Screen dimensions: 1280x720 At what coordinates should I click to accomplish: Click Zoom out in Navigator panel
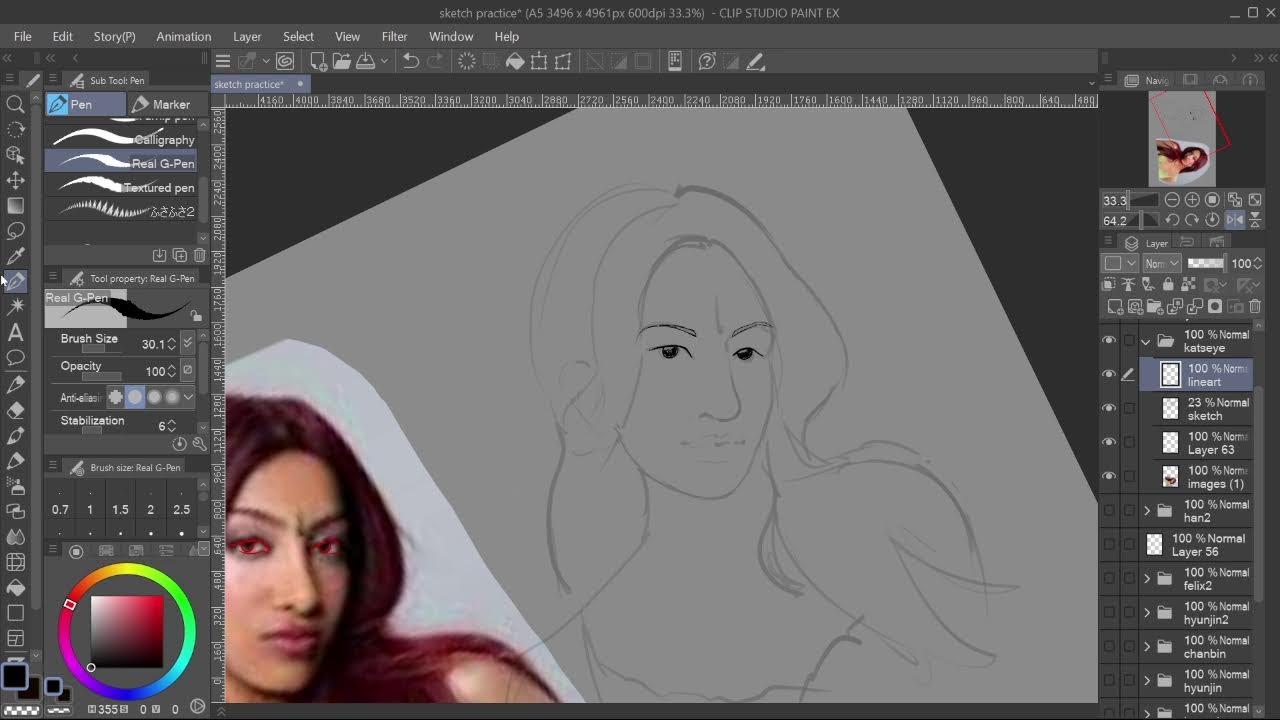[1172, 200]
